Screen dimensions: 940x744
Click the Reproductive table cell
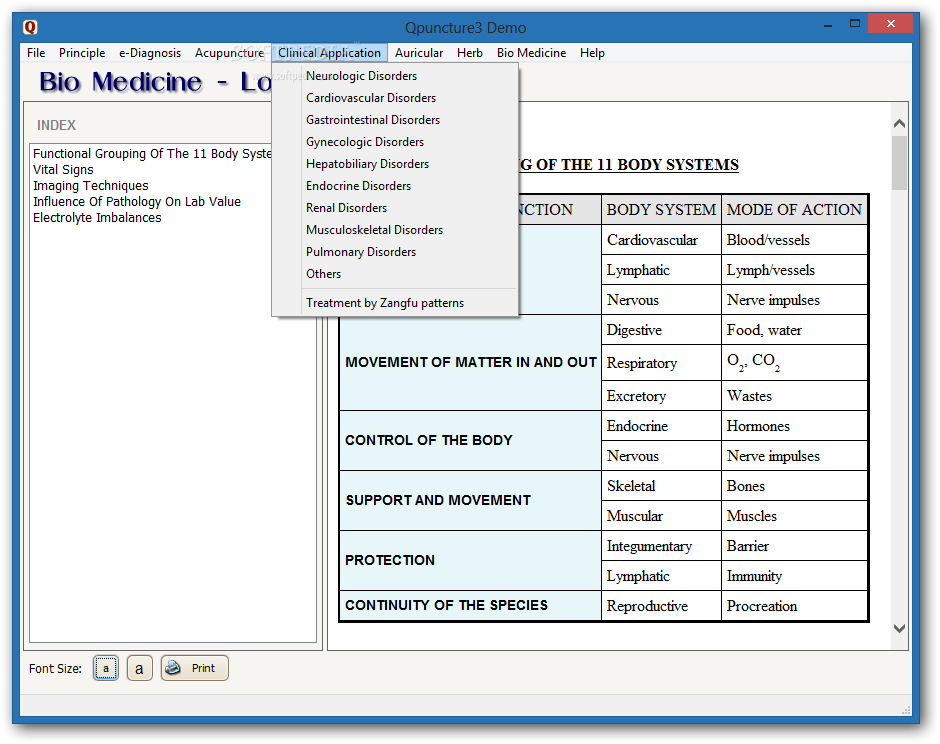pyautogui.click(x=661, y=606)
